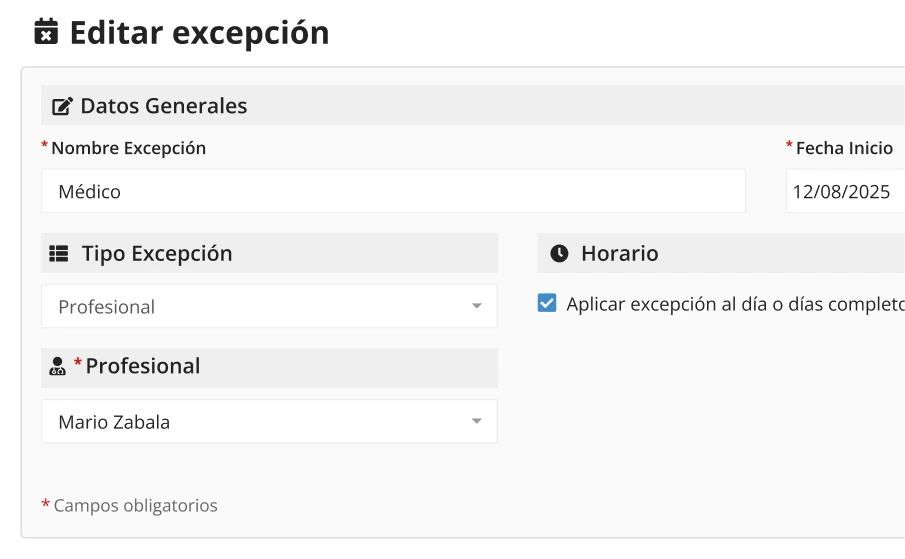Click the Nombre Excepción text field
905x559 pixels.
(x=393, y=191)
